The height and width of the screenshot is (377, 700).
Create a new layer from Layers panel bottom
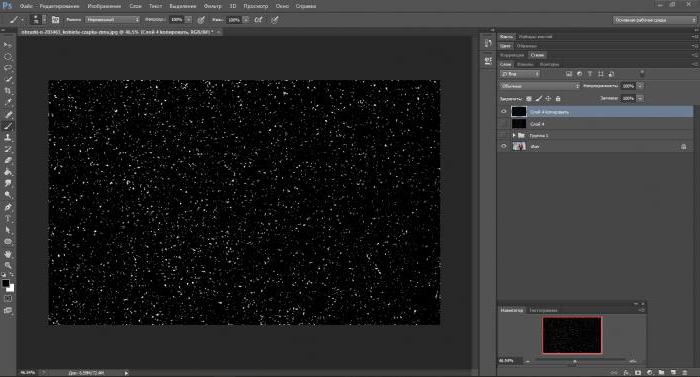click(x=673, y=373)
